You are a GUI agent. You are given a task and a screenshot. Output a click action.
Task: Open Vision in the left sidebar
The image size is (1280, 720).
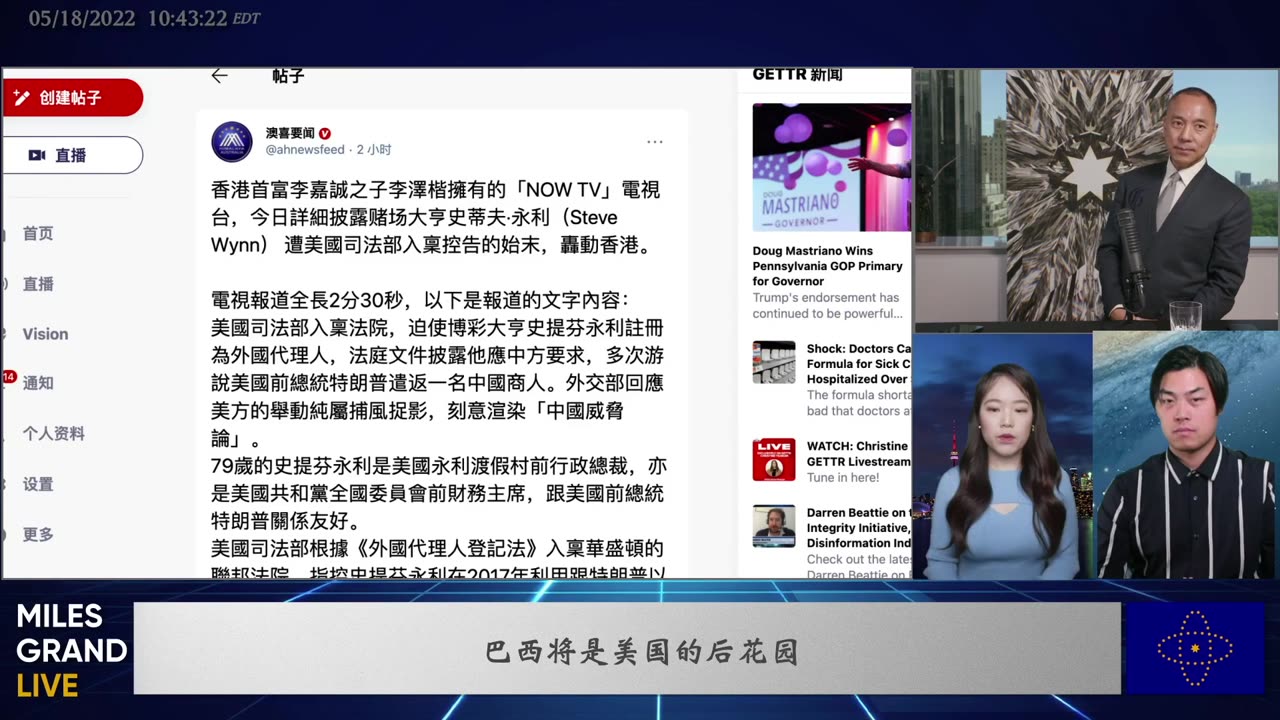pyautogui.click(x=45, y=334)
